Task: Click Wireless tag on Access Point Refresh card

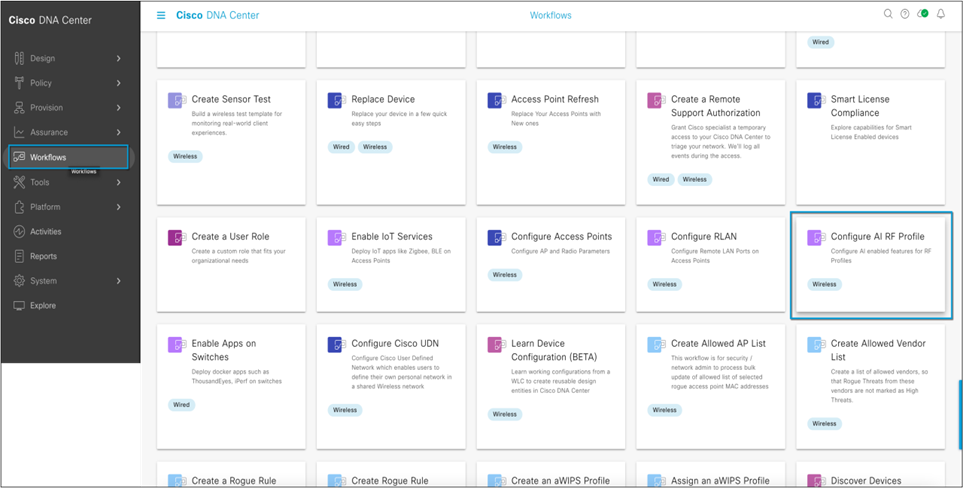Action: (x=505, y=147)
